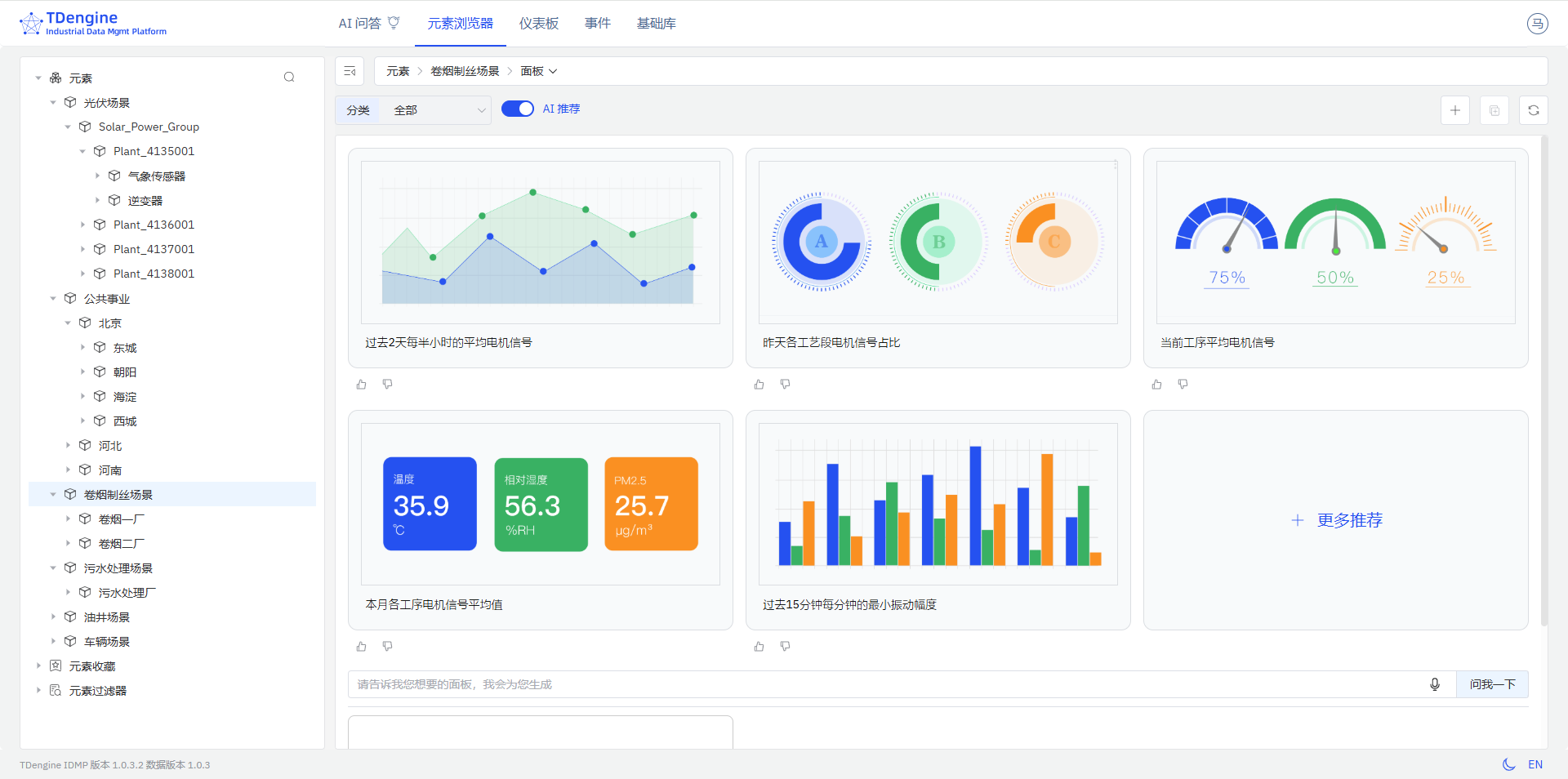Click the panel list vertical scrollbar
This screenshot has height=779, width=1568.
pos(1543,381)
